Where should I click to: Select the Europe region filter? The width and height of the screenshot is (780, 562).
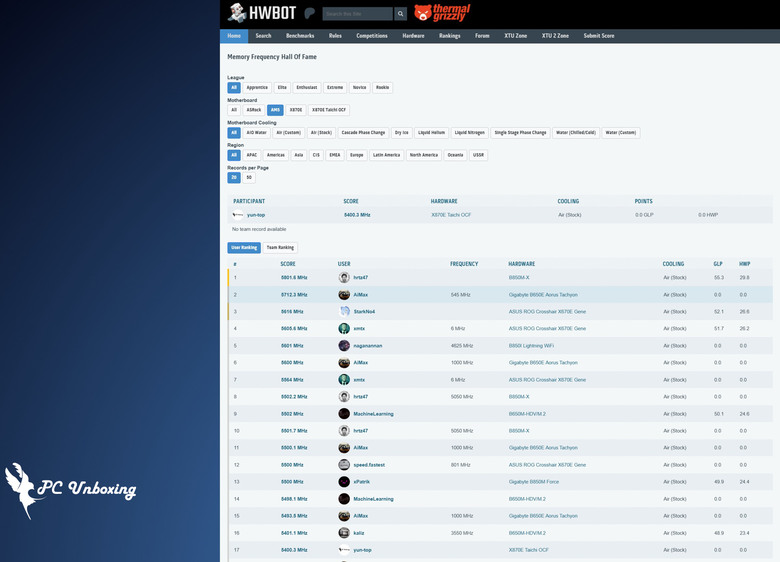tap(357, 155)
